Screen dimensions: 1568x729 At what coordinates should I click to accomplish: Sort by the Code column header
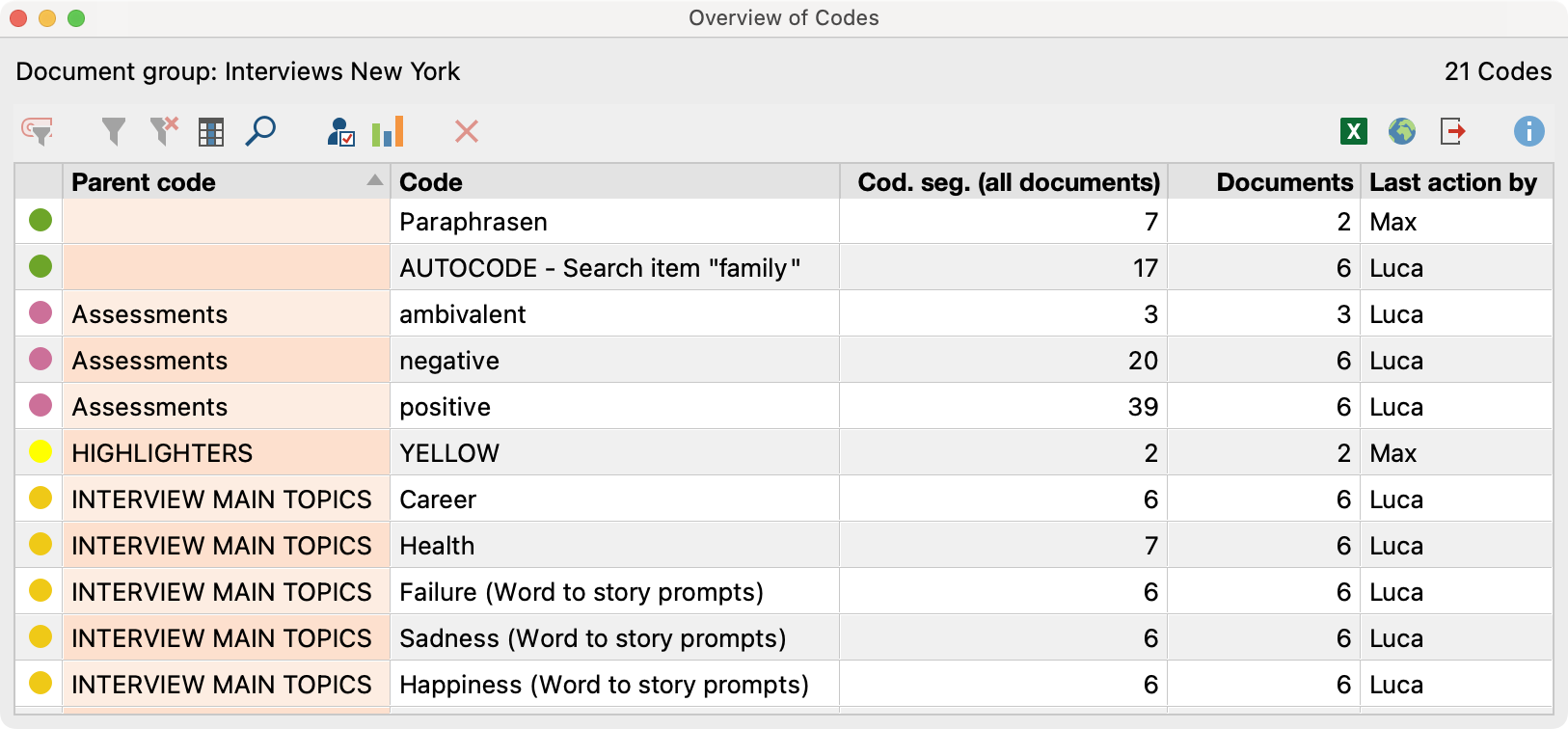[431, 182]
